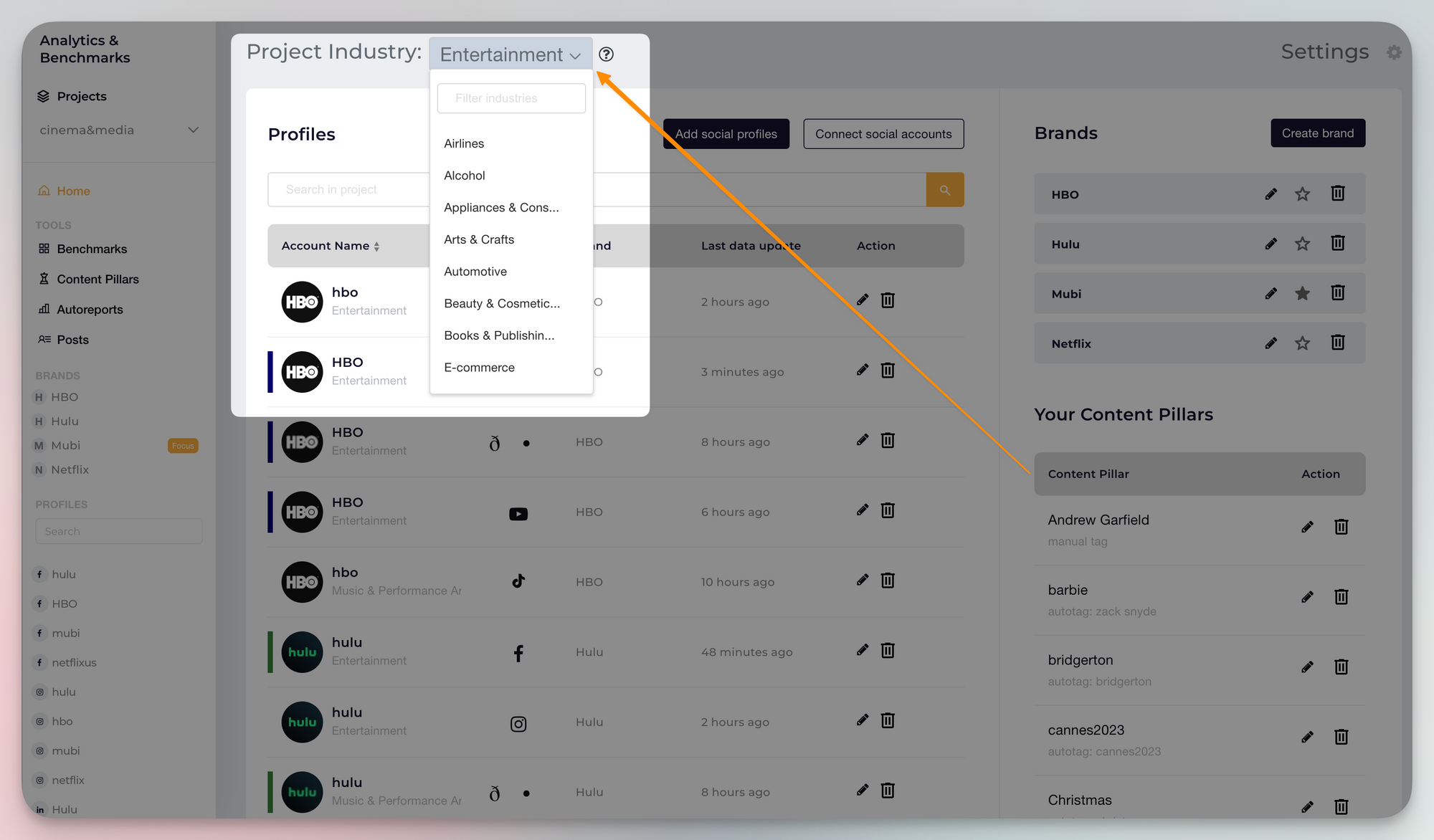Image resolution: width=1434 pixels, height=840 pixels.
Task: Click the orange search magnifier button
Action: (x=944, y=190)
